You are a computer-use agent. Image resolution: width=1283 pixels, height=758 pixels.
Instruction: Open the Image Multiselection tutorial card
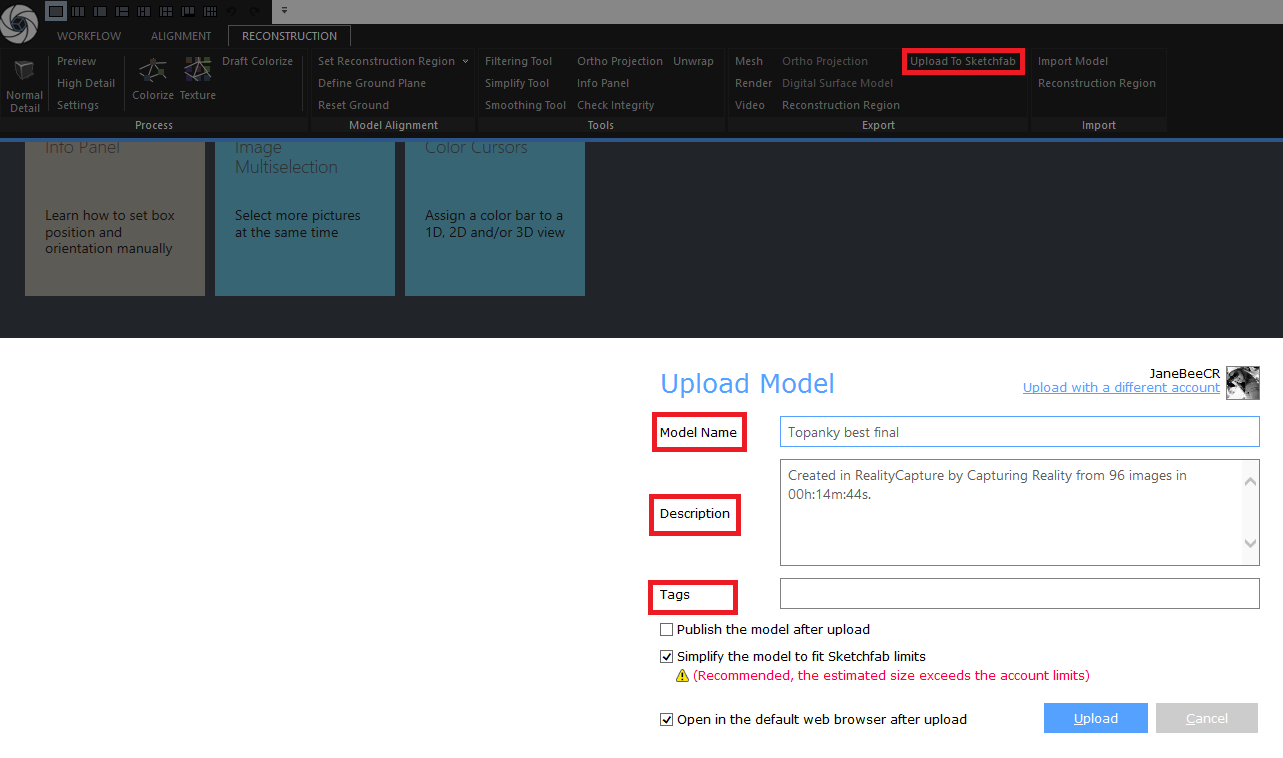305,219
